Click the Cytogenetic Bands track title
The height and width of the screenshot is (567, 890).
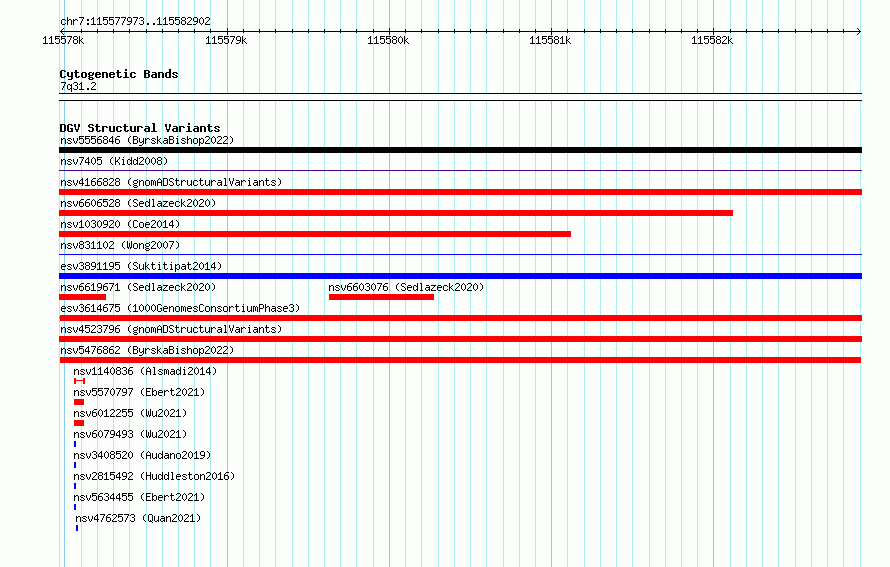point(119,74)
